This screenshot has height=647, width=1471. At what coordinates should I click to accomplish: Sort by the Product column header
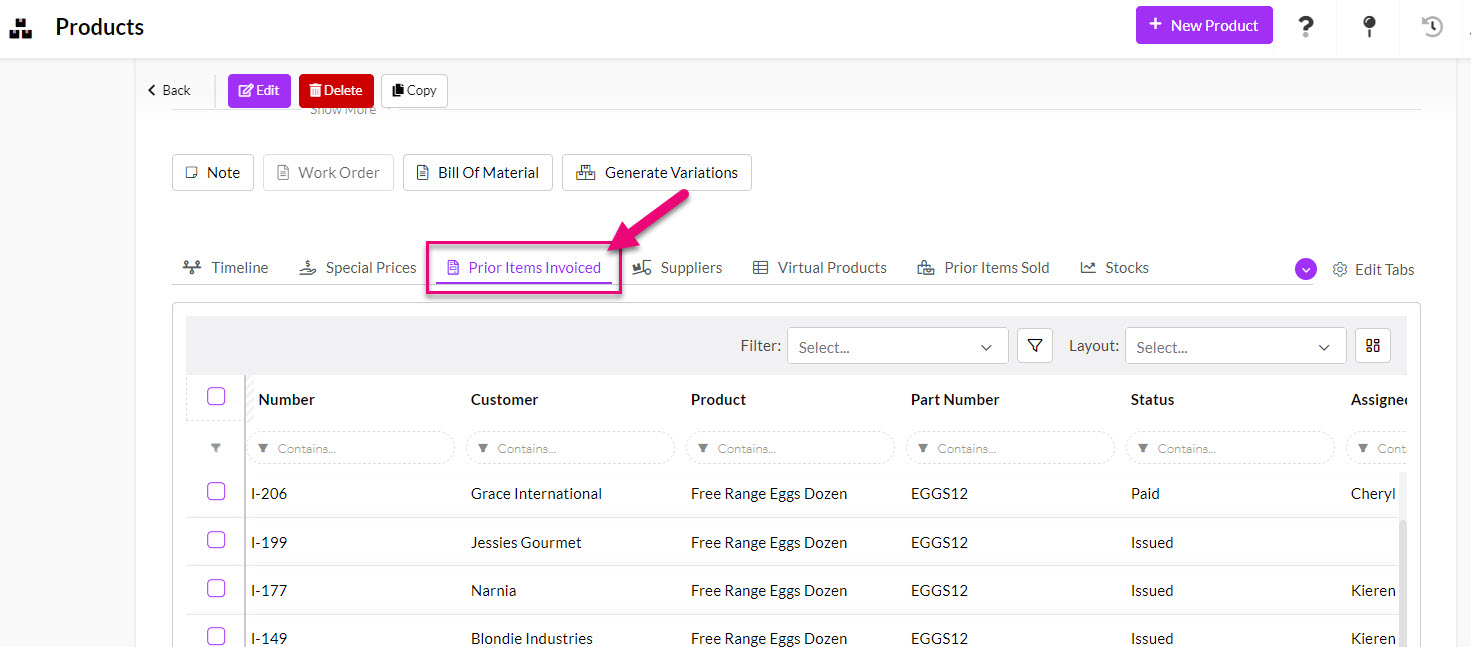coord(719,399)
